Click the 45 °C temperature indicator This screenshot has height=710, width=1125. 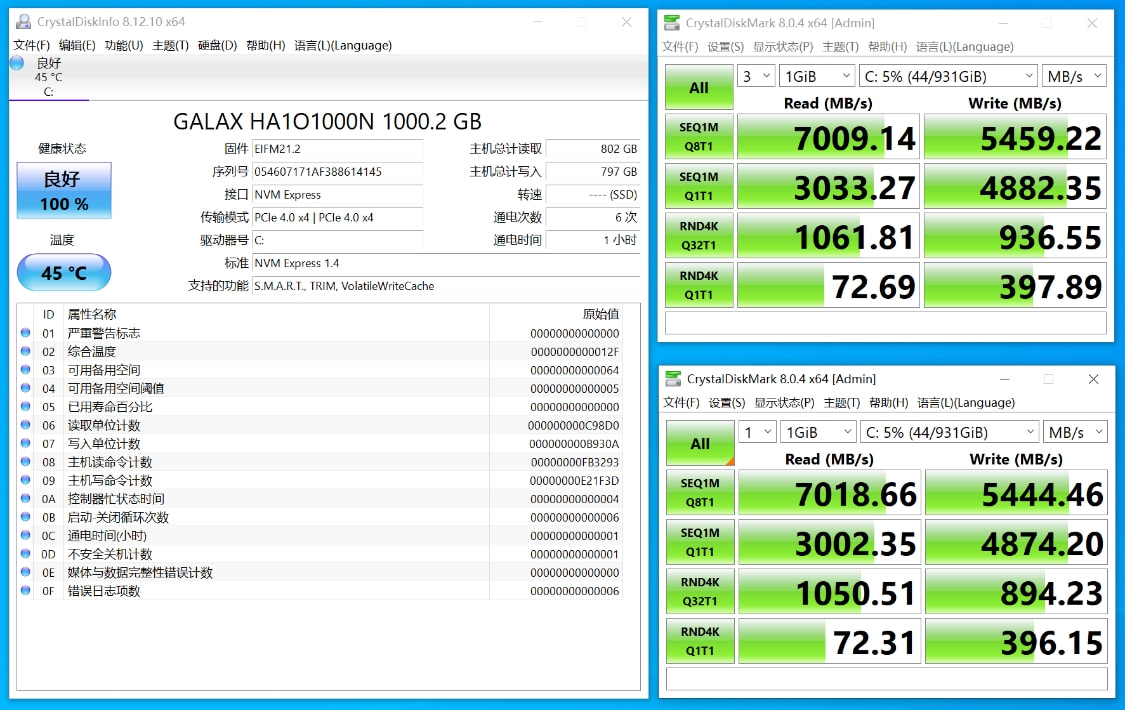tap(63, 272)
